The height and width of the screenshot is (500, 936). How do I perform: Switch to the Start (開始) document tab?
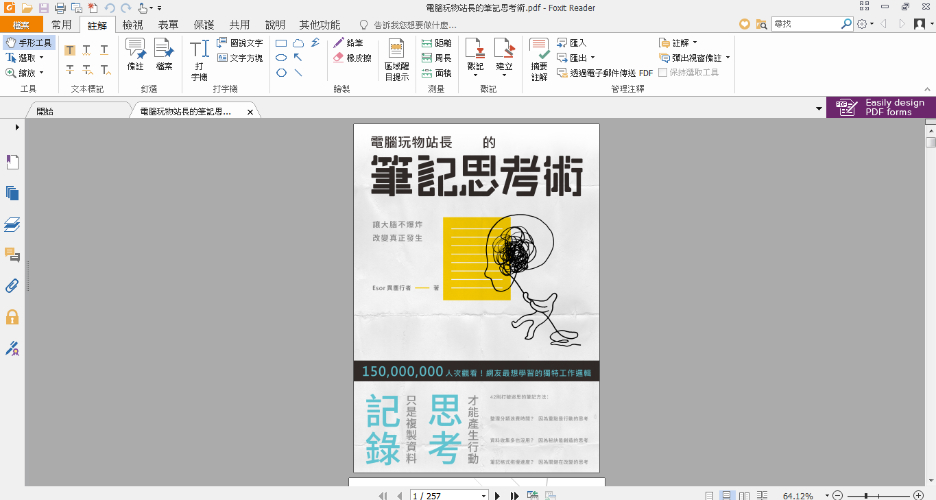[x=78, y=112]
